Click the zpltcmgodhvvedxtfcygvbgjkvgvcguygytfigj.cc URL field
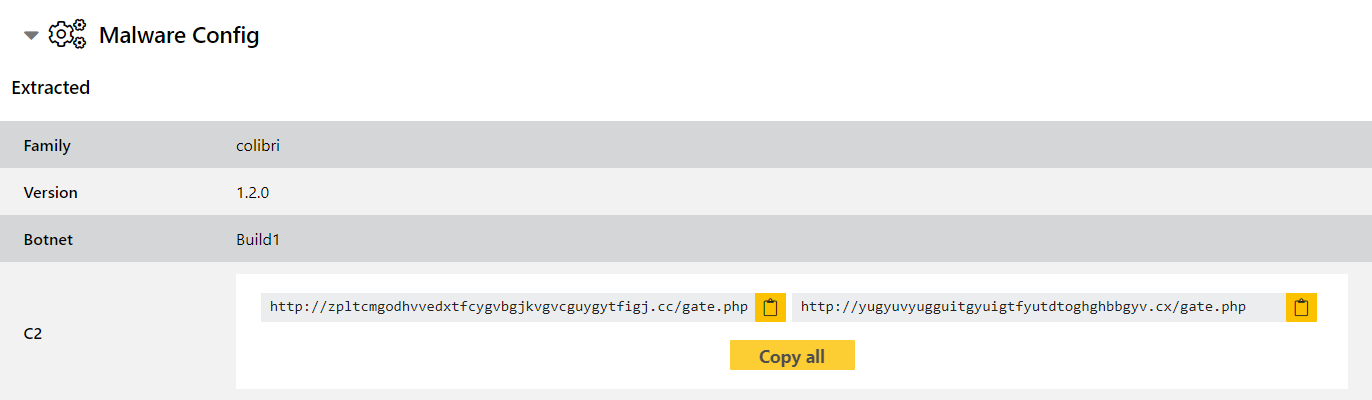 508,308
